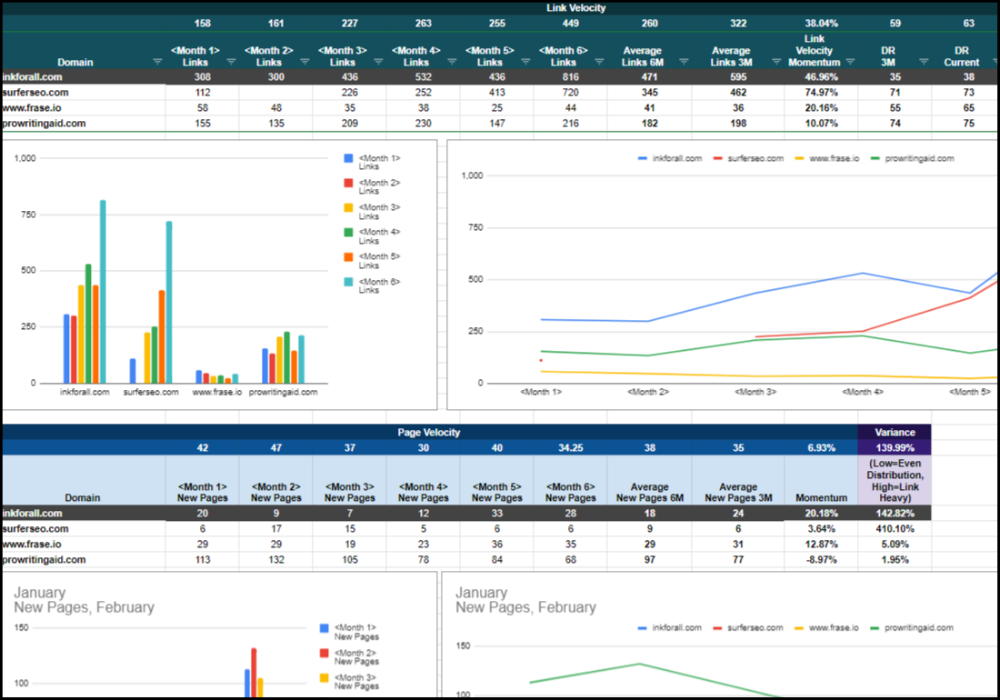Open filter icon for Month 4 Links column
Screen dimensions: 1000x700
tap(452, 62)
